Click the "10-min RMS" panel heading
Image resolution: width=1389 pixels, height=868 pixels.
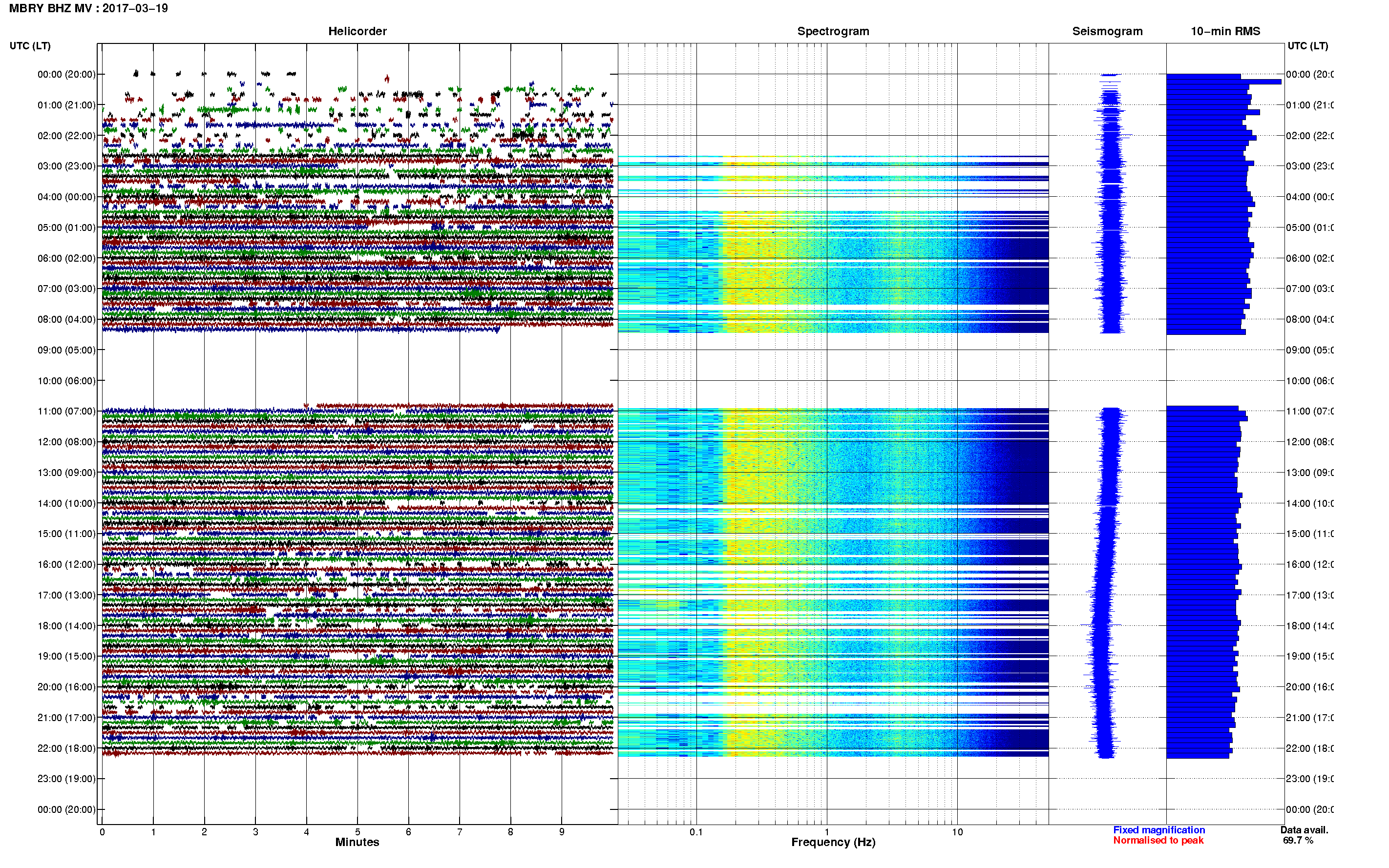(1225, 31)
